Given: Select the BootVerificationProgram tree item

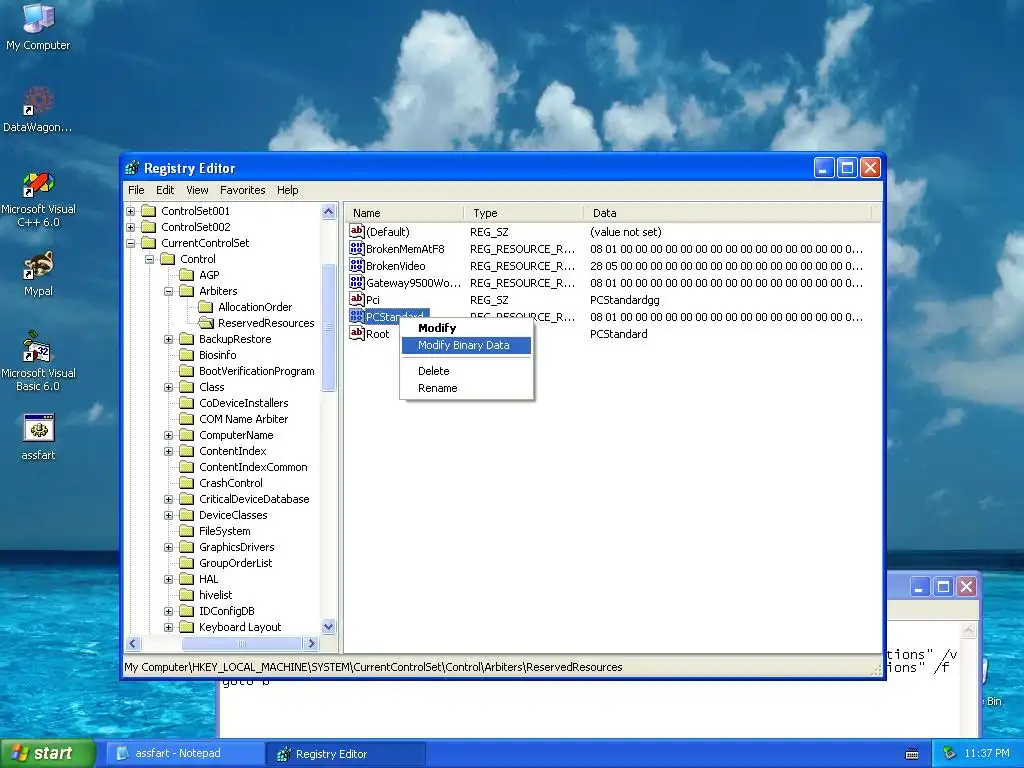Looking at the screenshot, I should 257,371.
